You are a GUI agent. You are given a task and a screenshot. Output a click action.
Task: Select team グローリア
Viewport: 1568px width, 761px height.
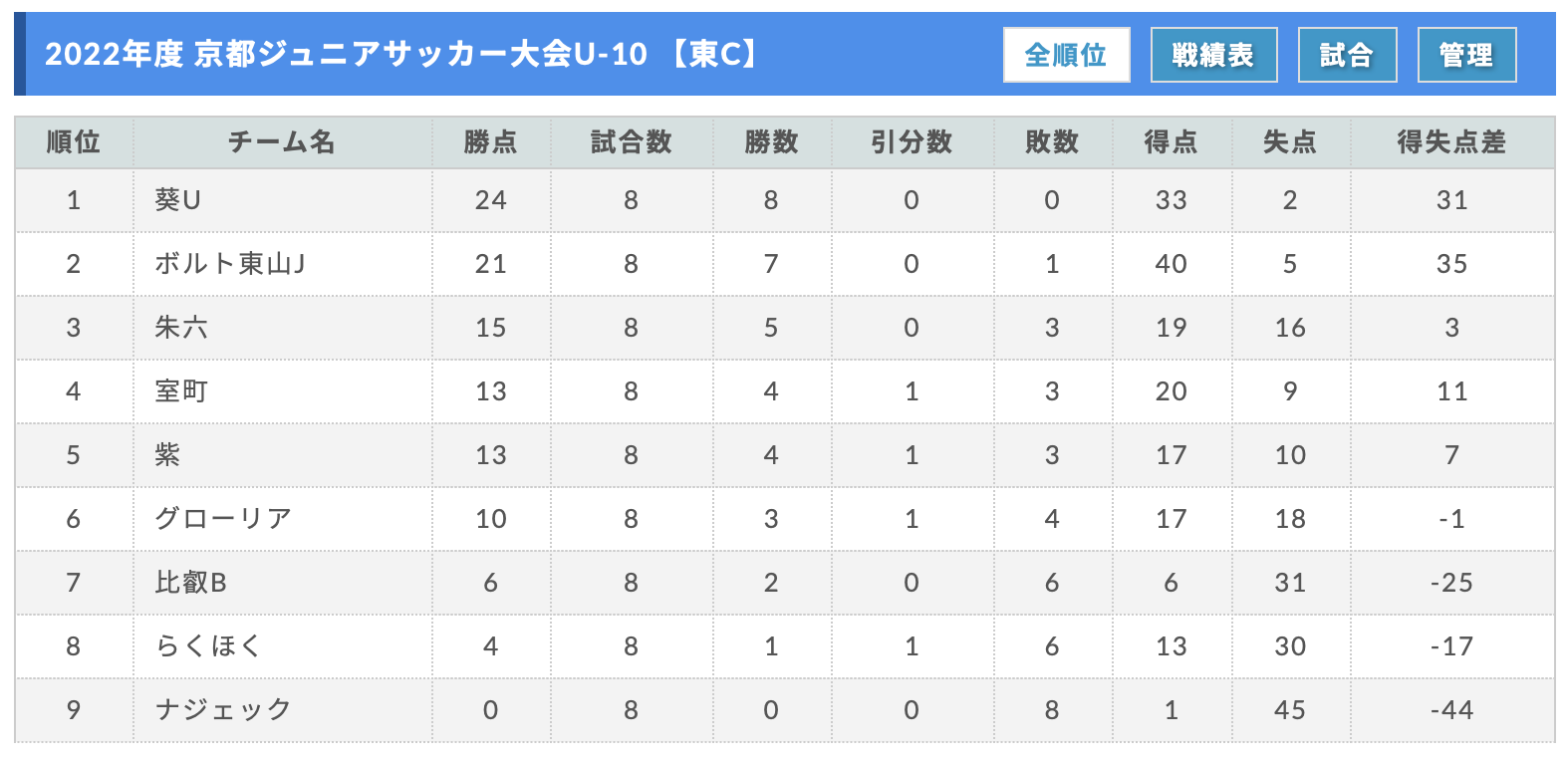pos(223,519)
